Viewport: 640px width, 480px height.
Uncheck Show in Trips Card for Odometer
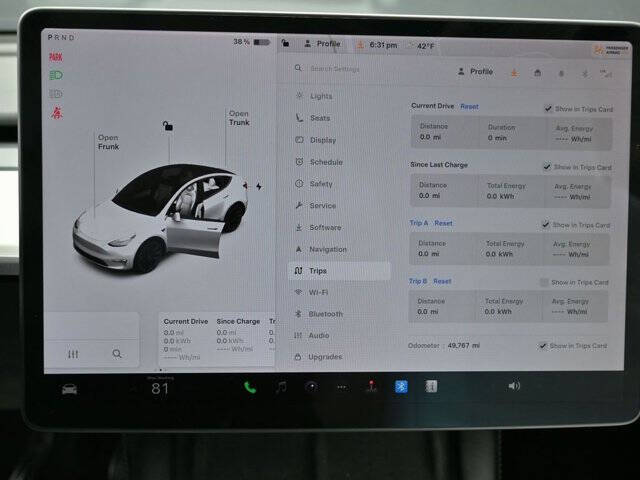pyautogui.click(x=542, y=345)
